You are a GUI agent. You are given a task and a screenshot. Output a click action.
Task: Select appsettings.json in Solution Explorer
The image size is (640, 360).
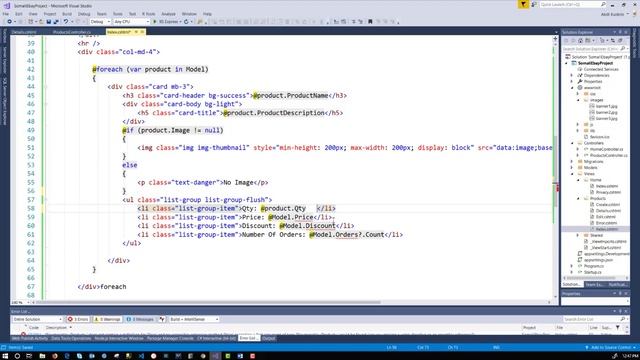pos(598,260)
